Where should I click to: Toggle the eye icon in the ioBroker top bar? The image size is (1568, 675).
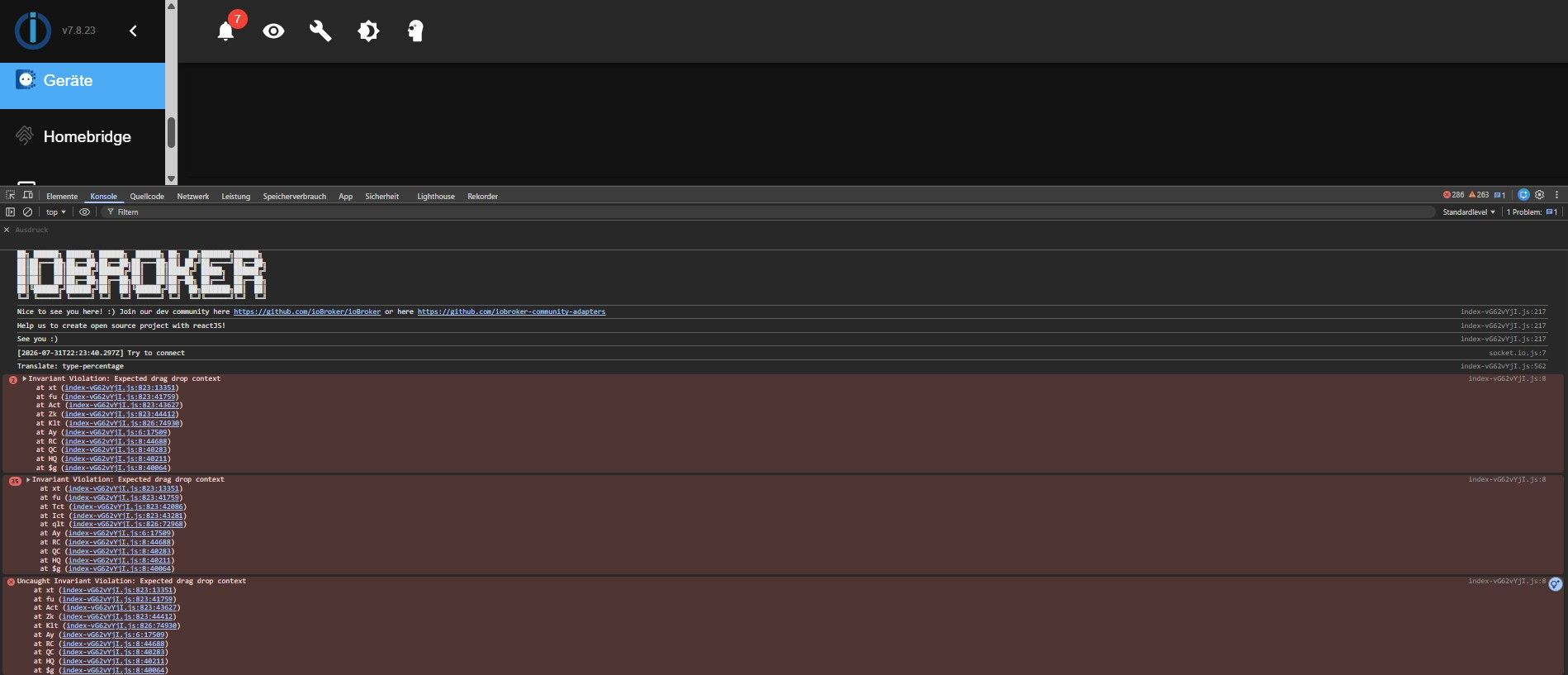point(273,31)
